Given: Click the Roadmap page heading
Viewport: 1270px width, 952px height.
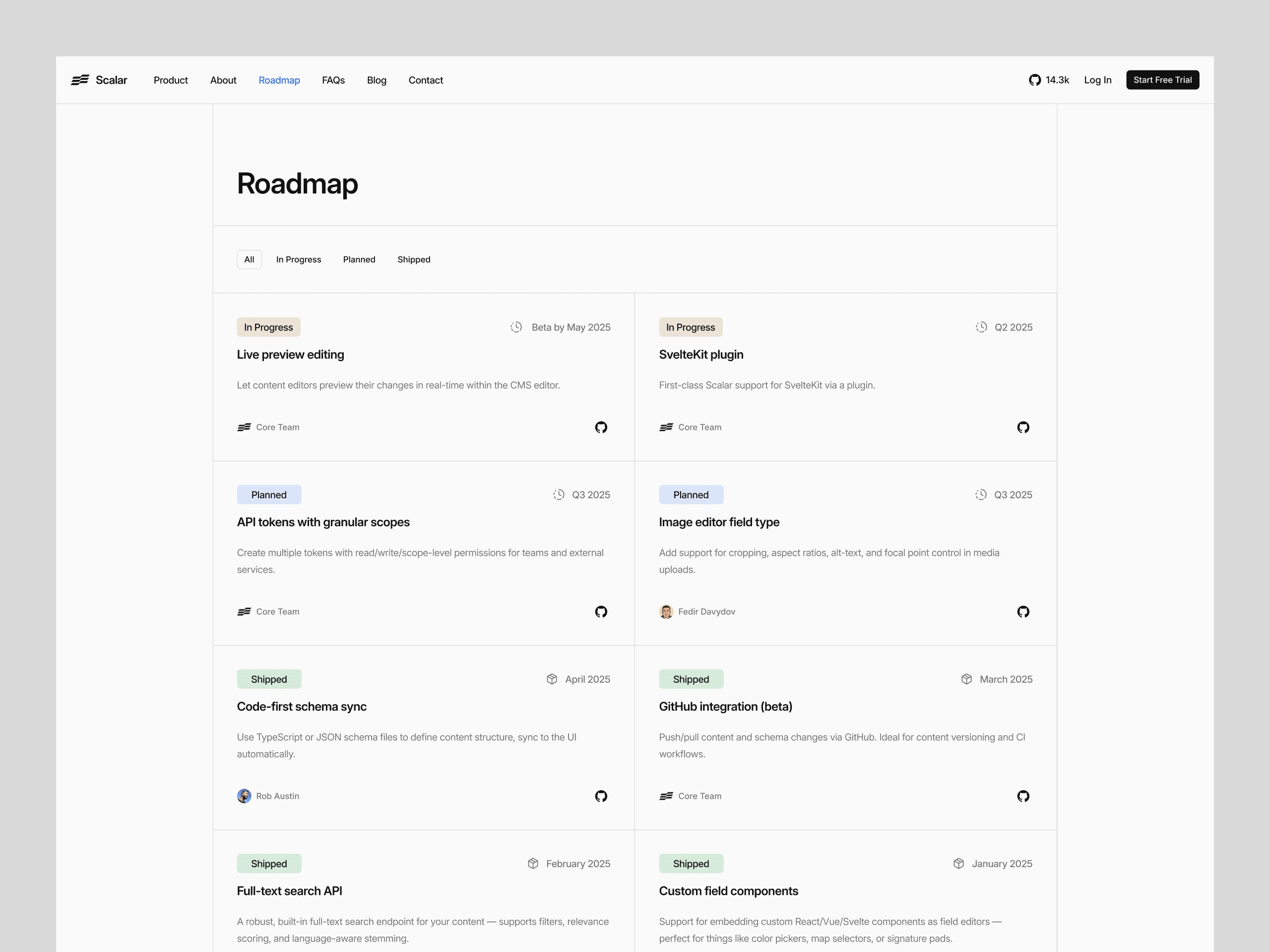Looking at the screenshot, I should (297, 183).
